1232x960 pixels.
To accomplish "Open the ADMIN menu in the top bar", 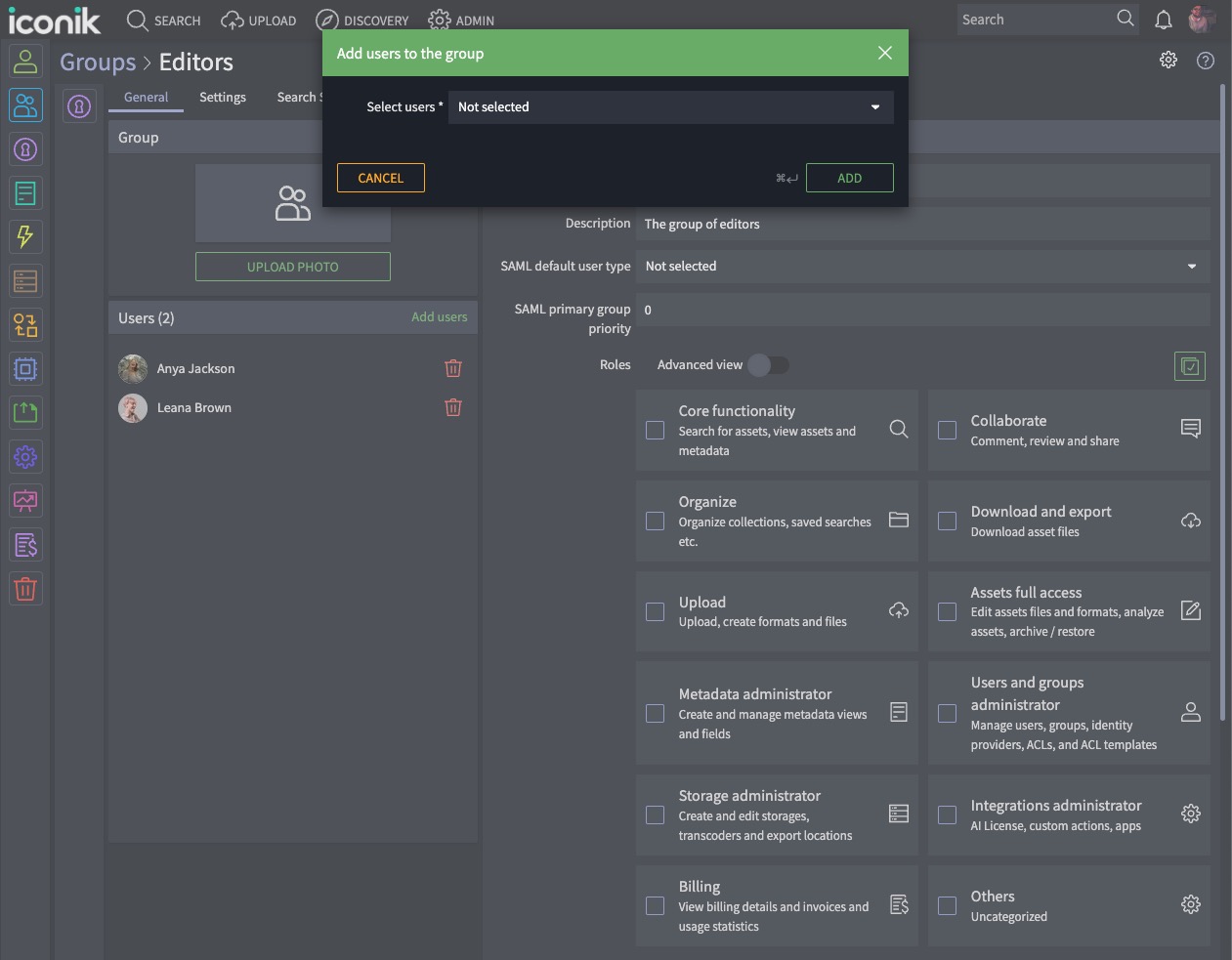I will coord(460,20).
